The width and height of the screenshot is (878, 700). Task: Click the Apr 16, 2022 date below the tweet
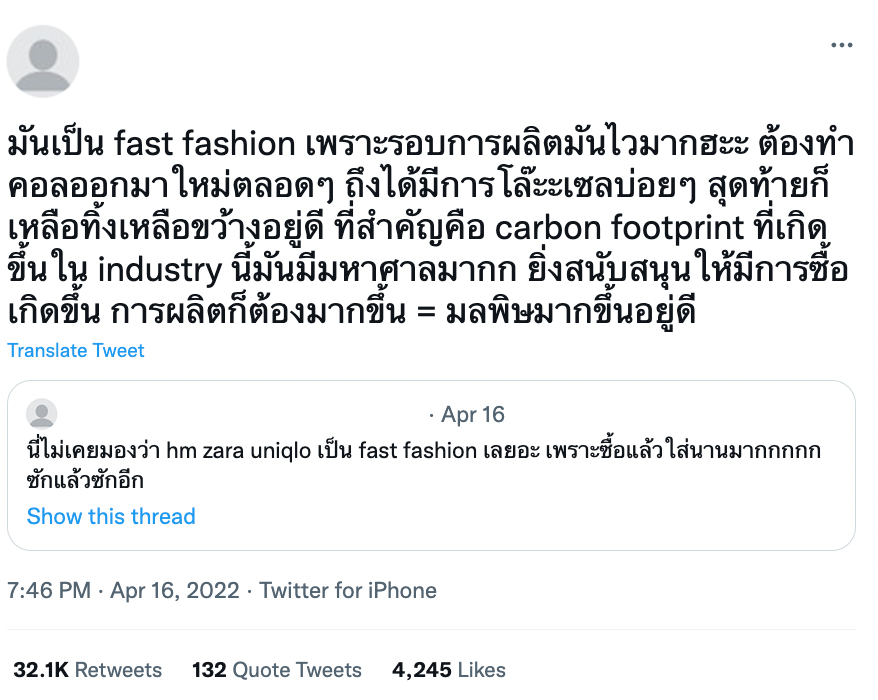point(176,590)
